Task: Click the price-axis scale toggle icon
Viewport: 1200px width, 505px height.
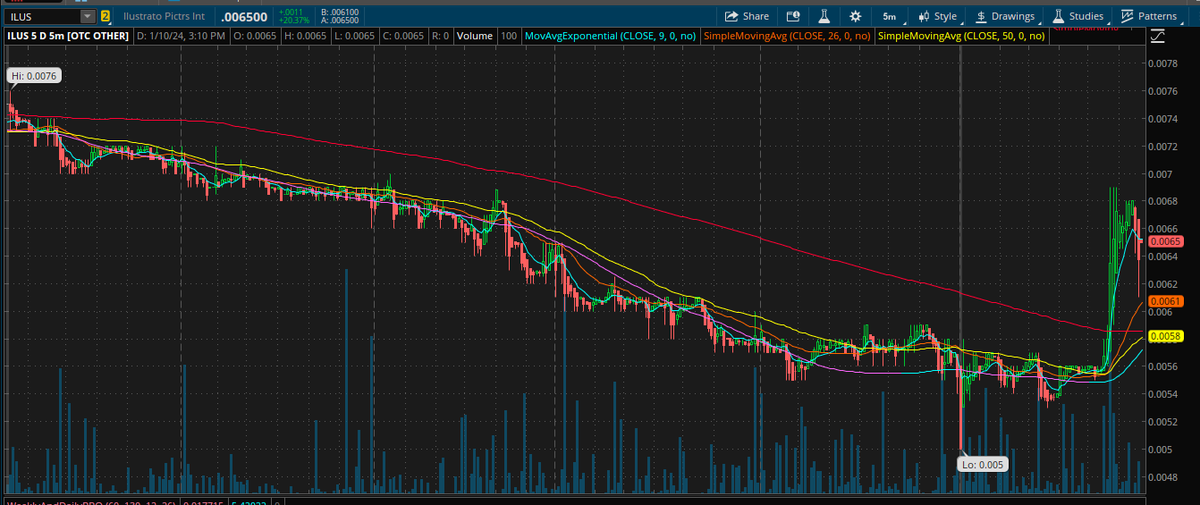Action: (1158, 37)
